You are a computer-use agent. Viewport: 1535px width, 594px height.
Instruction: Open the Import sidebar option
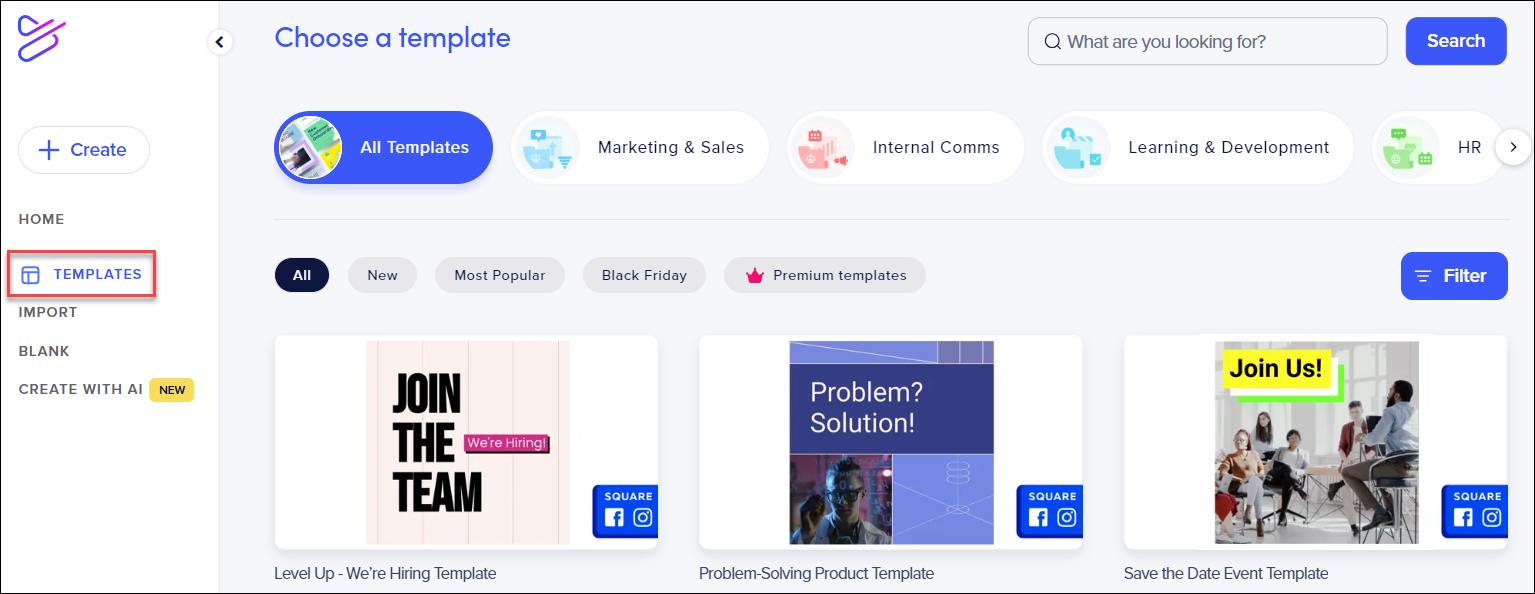point(48,312)
